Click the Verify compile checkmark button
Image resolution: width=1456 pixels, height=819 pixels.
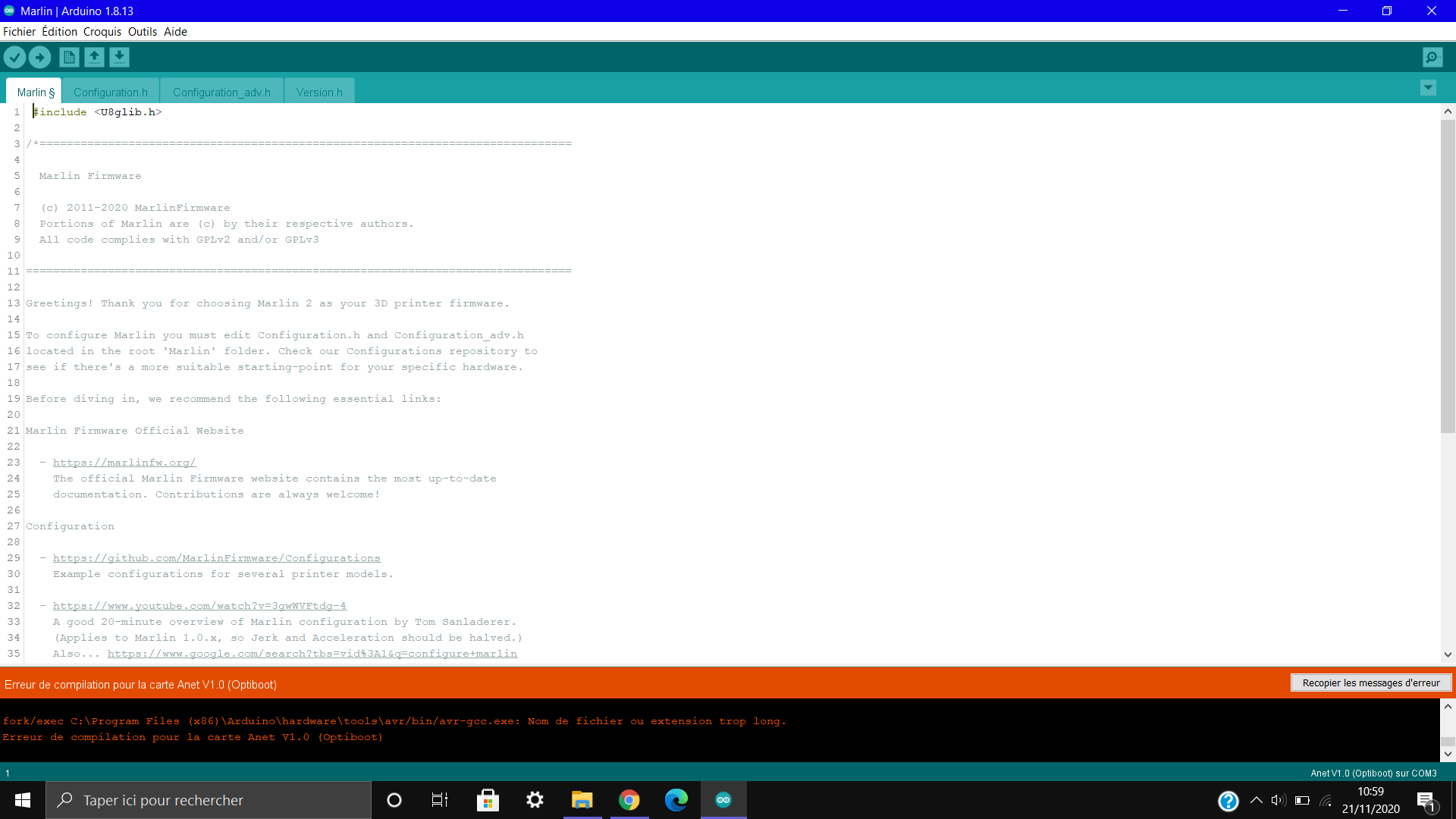14,57
